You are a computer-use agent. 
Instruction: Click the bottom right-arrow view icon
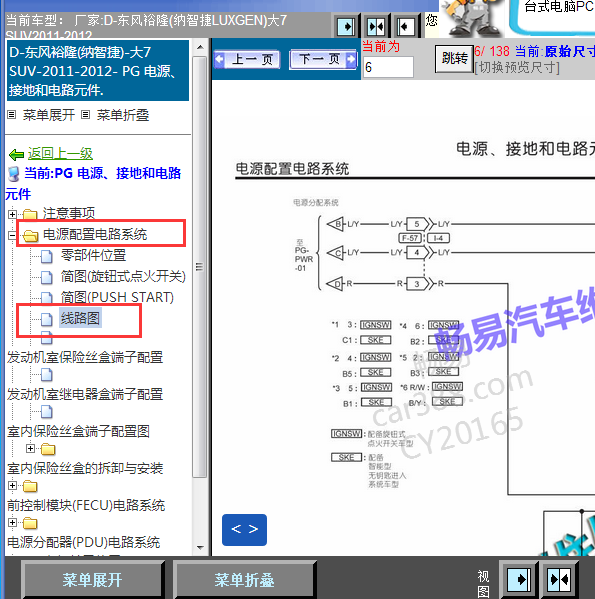tap(519, 579)
